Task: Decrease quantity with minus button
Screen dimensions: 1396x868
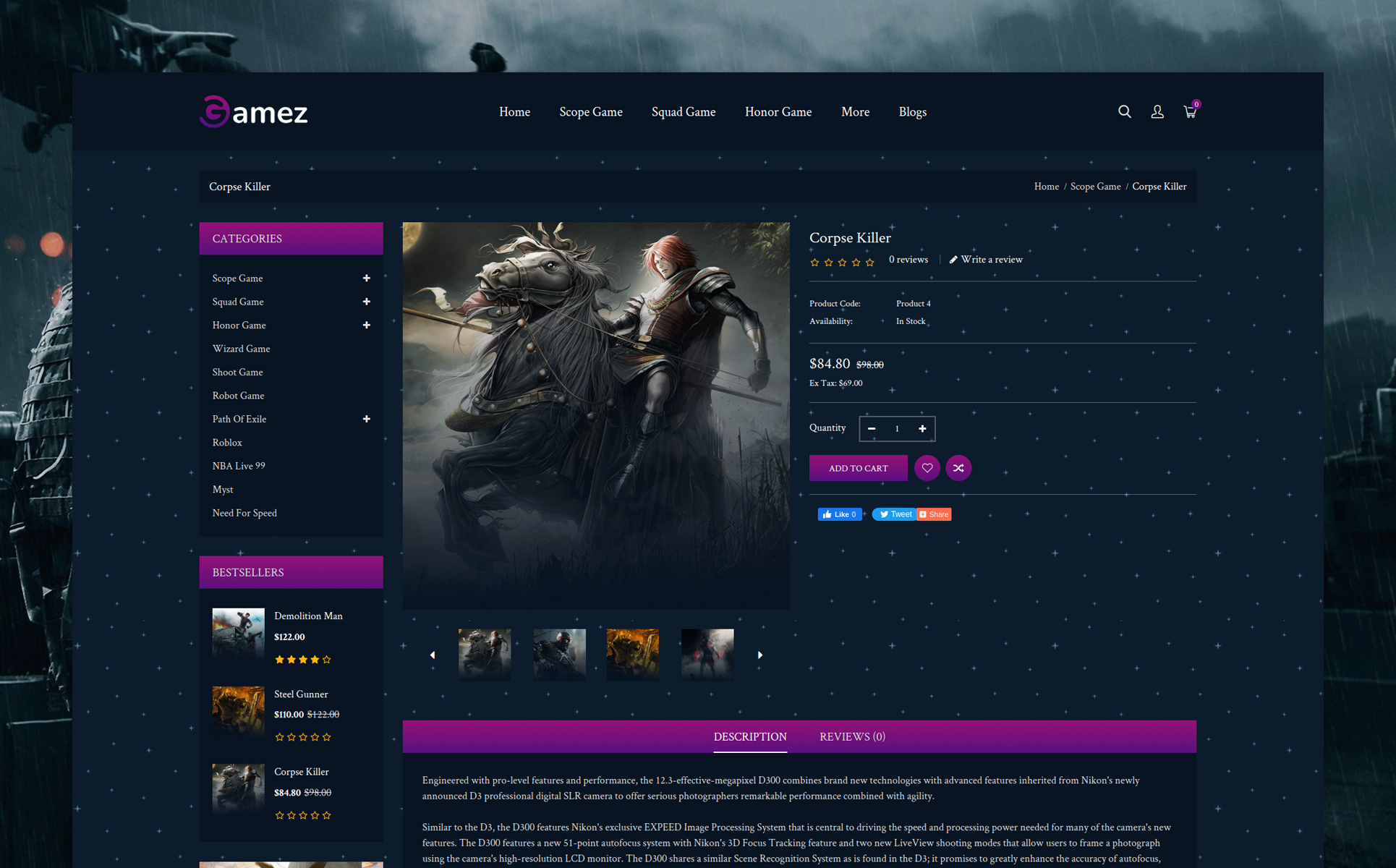Action: click(x=872, y=429)
